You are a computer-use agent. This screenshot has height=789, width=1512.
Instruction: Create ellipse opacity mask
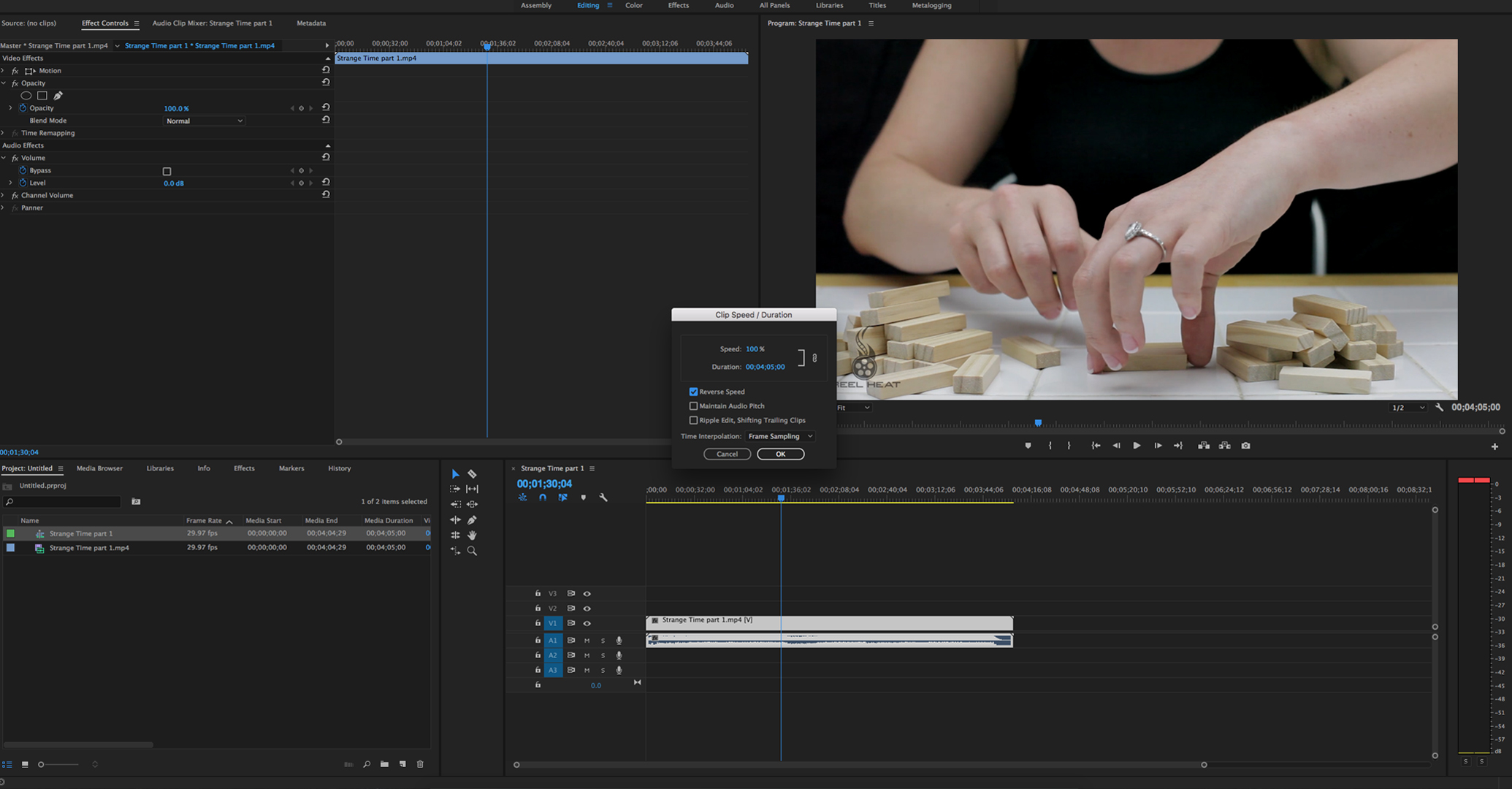pos(26,96)
